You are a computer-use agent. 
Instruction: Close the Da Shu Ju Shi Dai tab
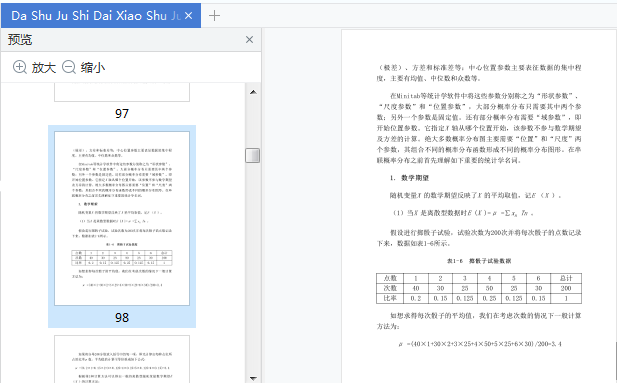(x=188, y=16)
